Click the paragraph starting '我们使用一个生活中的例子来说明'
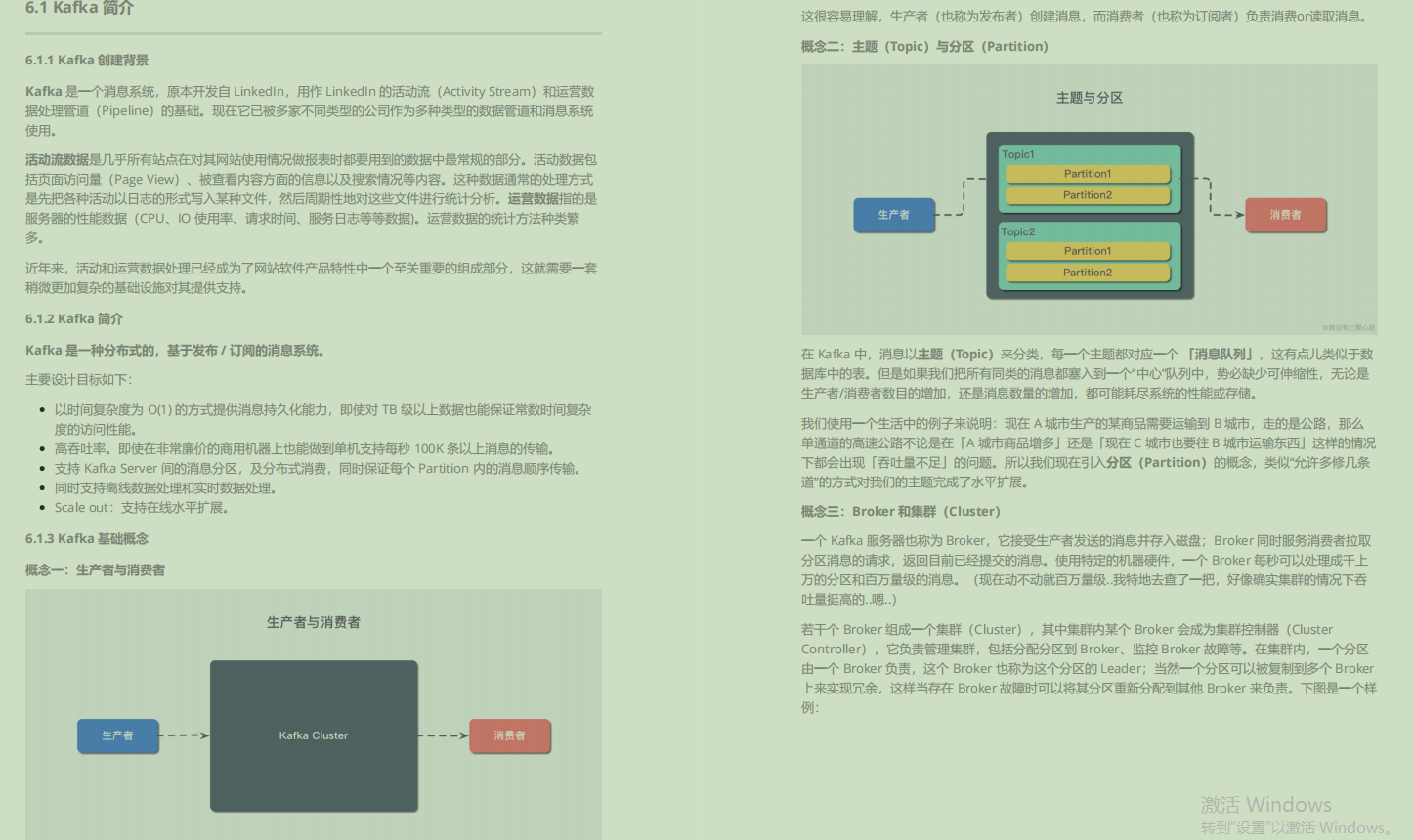Screen dimensions: 1414x840 (1088, 453)
